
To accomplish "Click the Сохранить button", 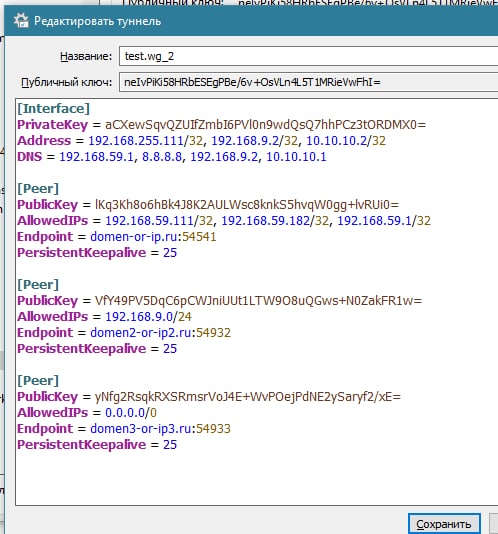I will (444, 524).
